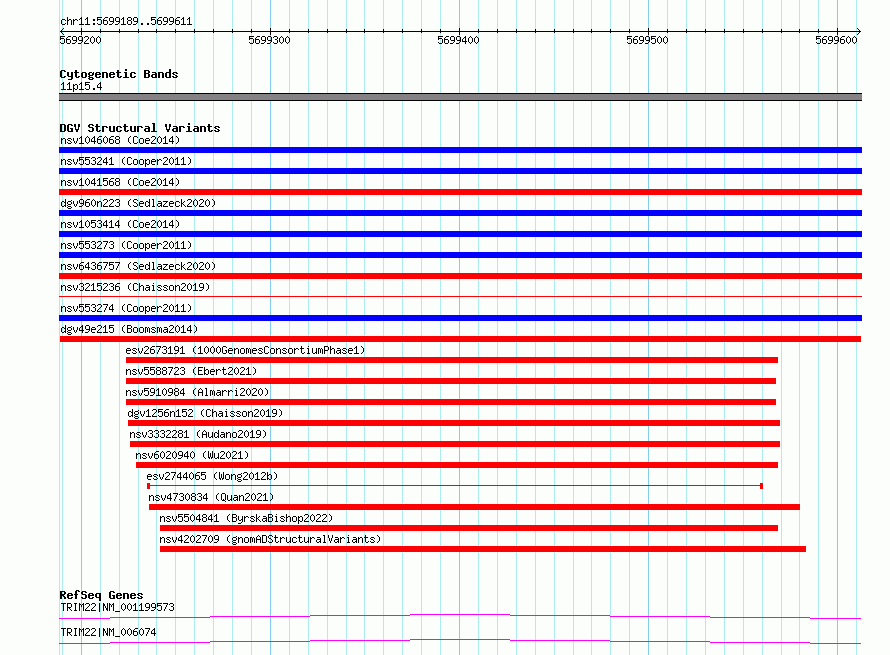This screenshot has height=655, width=890.
Task: Select the red bar under nsv6436757 (Sedlazeck2020)
Action: [460, 276]
